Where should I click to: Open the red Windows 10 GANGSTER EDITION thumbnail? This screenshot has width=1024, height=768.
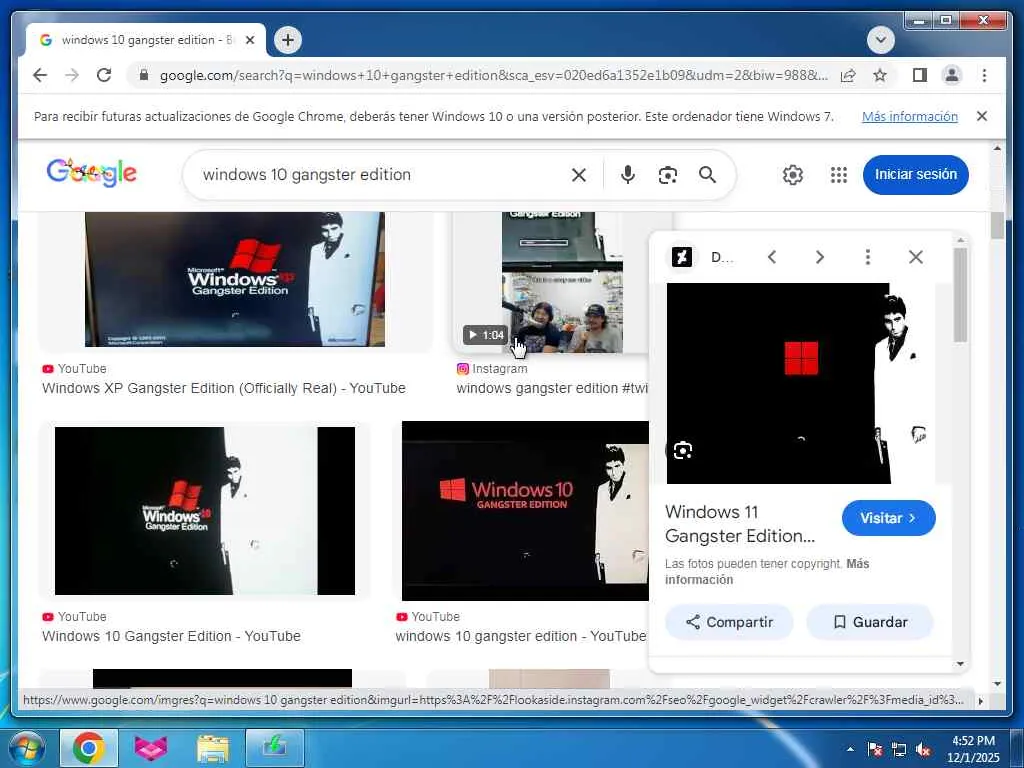click(526, 511)
